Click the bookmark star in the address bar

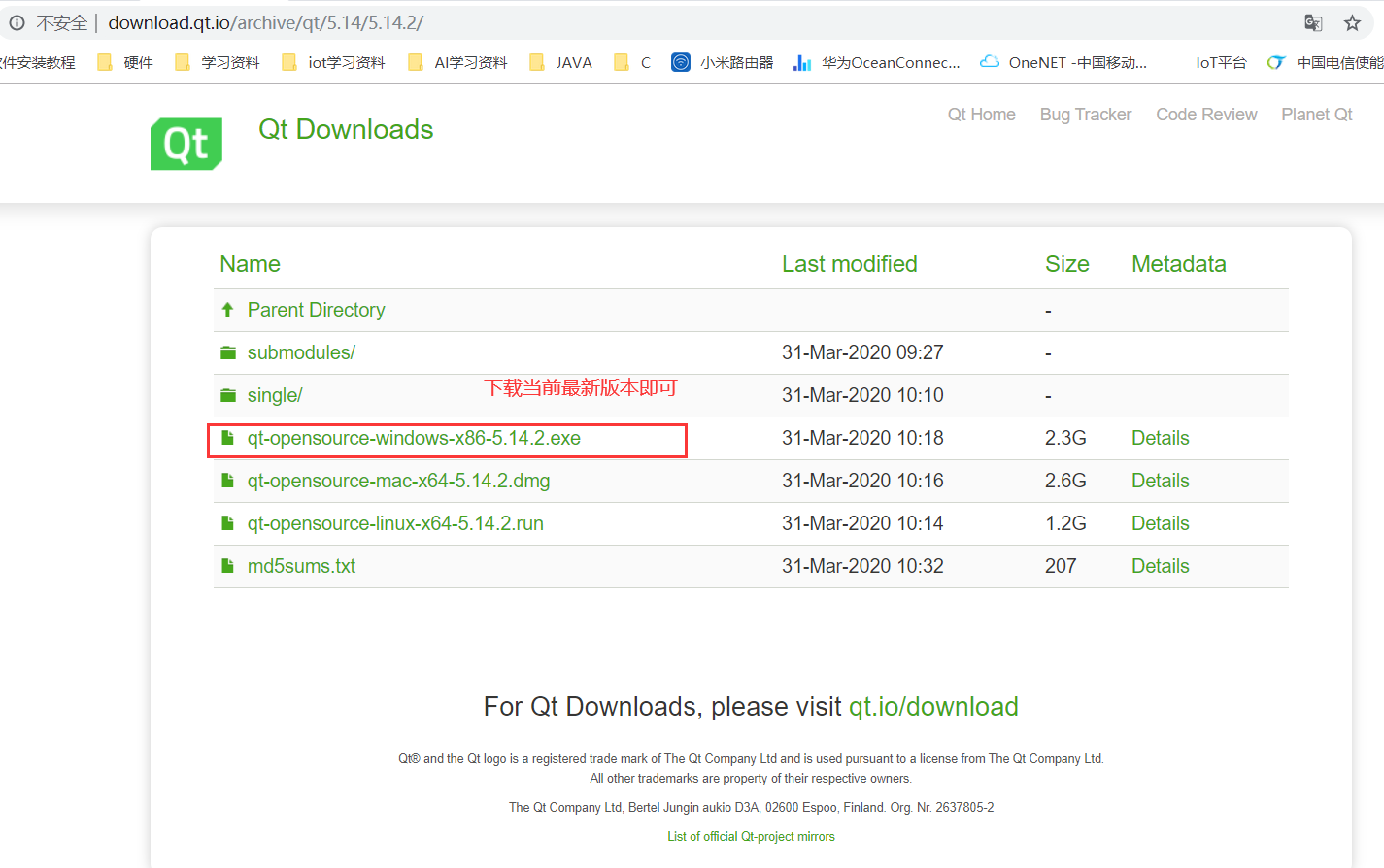pyautogui.click(x=1352, y=21)
